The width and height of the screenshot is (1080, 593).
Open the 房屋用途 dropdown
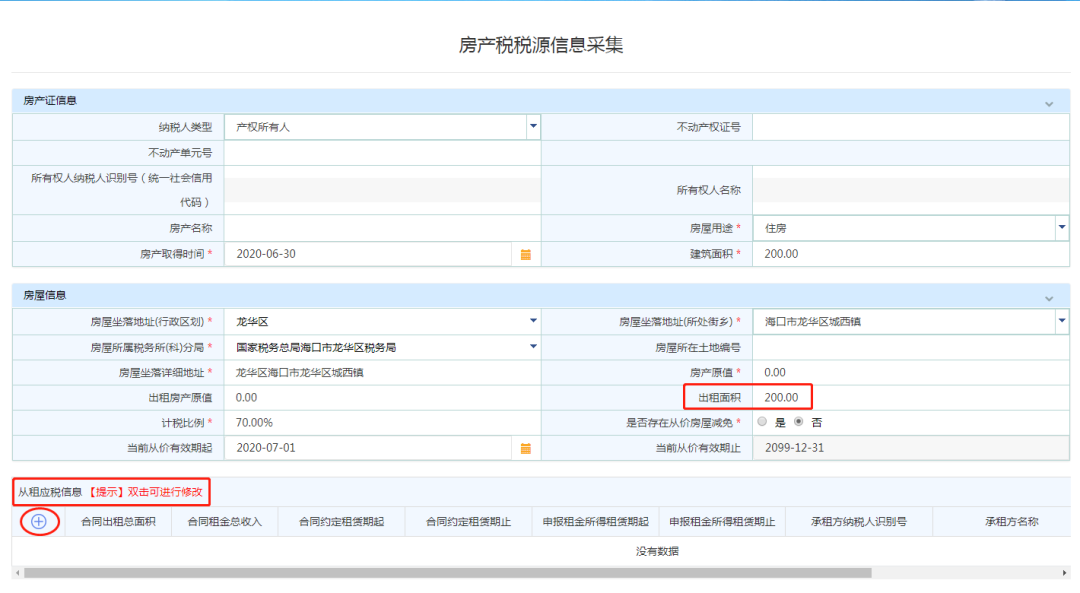point(1062,227)
